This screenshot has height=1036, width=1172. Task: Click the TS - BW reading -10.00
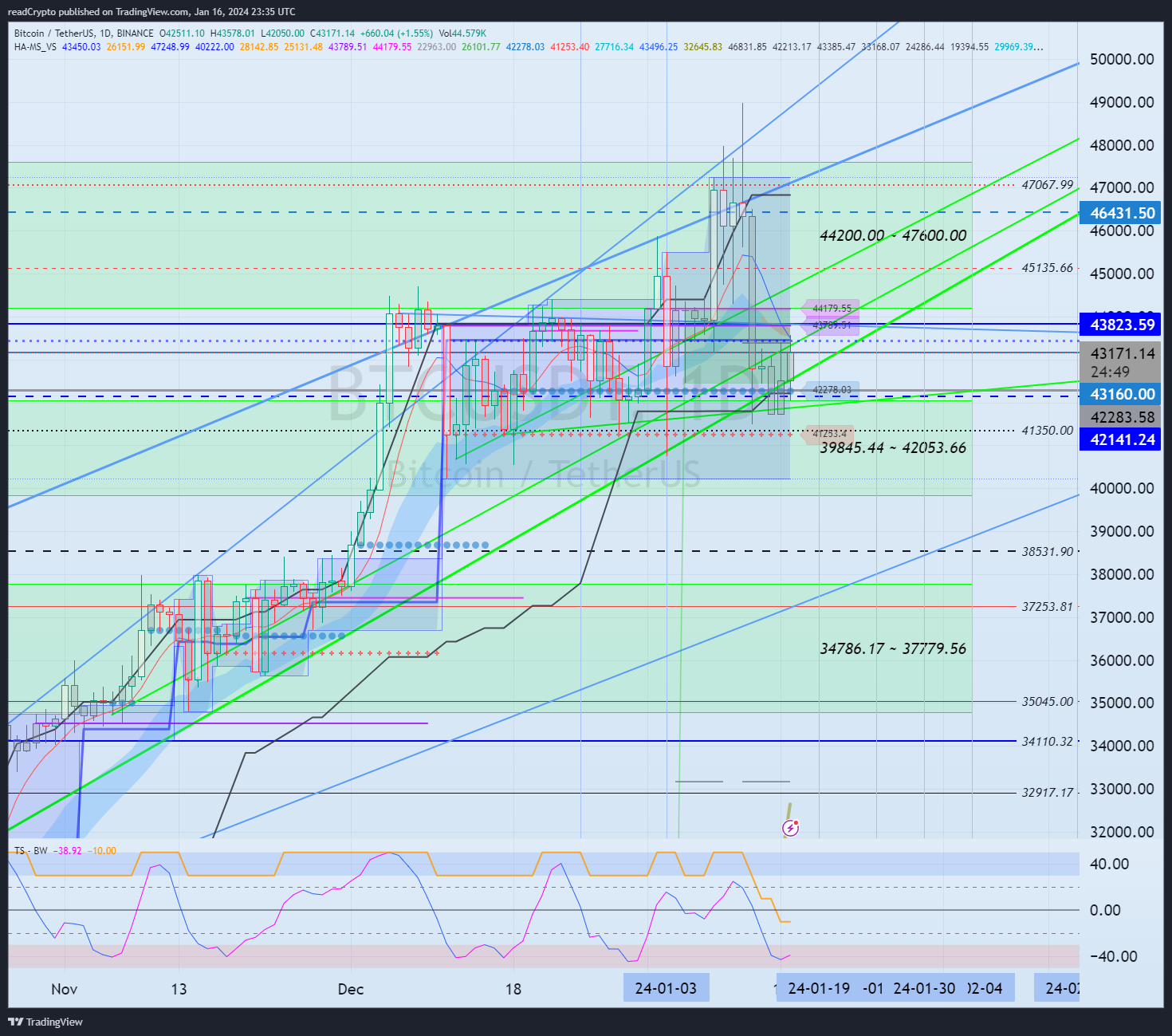102,851
